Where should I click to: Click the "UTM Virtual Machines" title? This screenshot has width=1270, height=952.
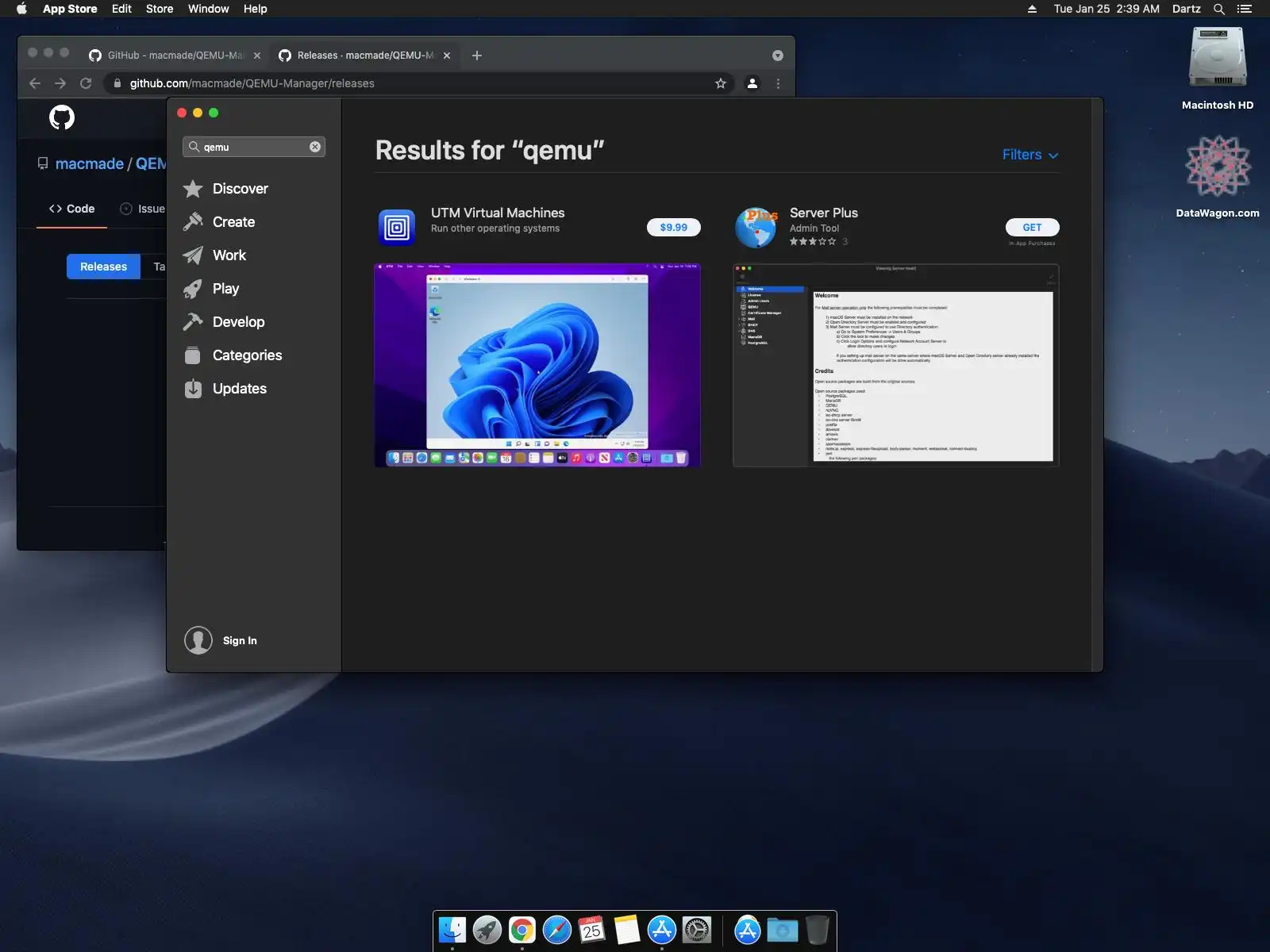click(x=498, y=213)
